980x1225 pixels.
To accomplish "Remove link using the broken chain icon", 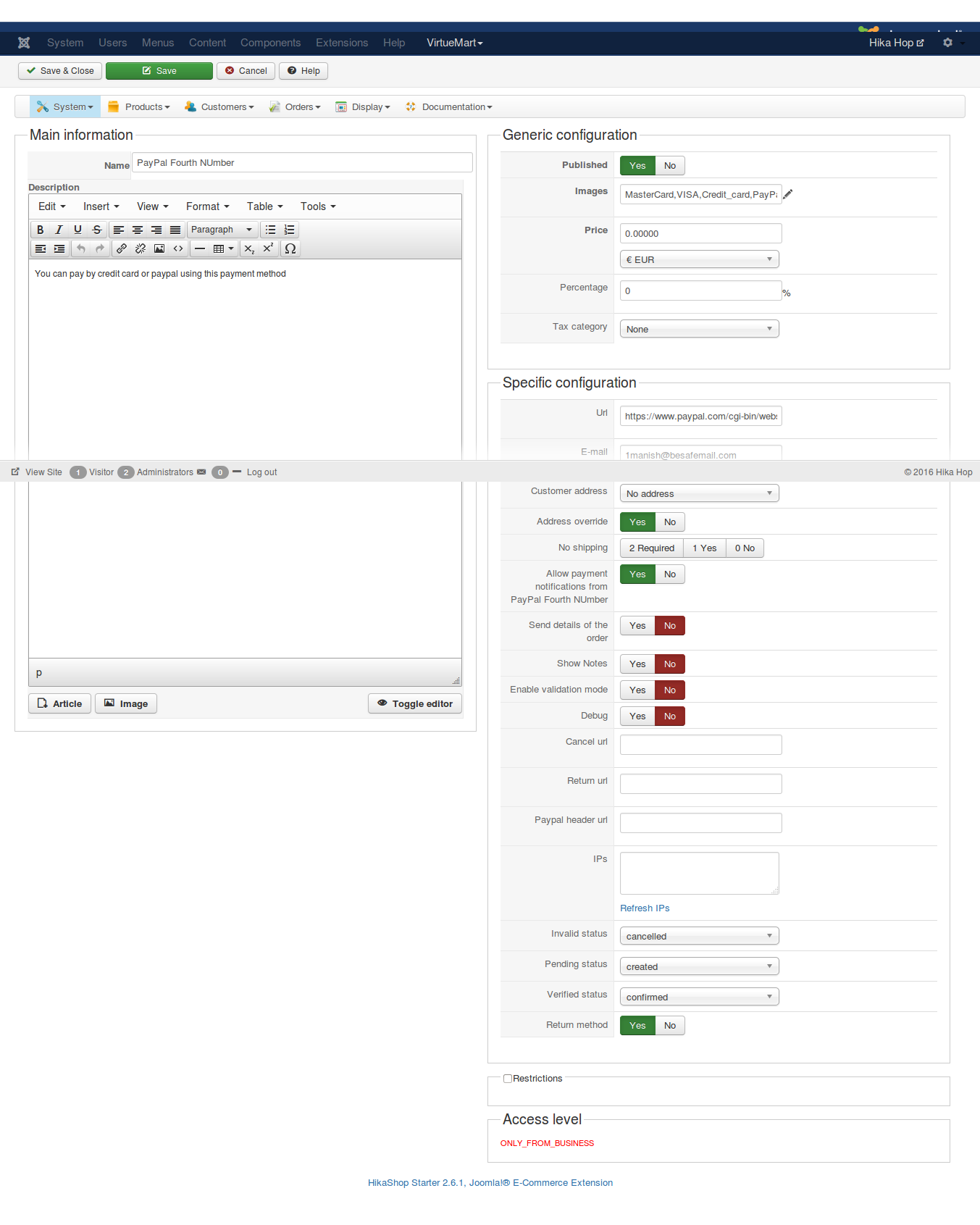I will coord(141,248).
